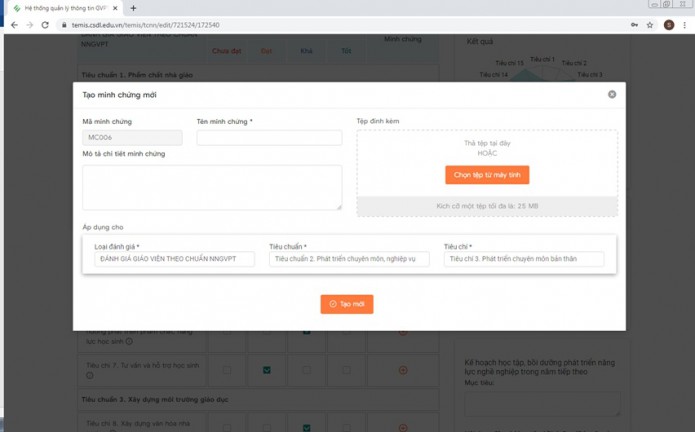Open the Tiêu chuẩn dropdown
Viewport: 695px width, 432px height.
[349, 259]
